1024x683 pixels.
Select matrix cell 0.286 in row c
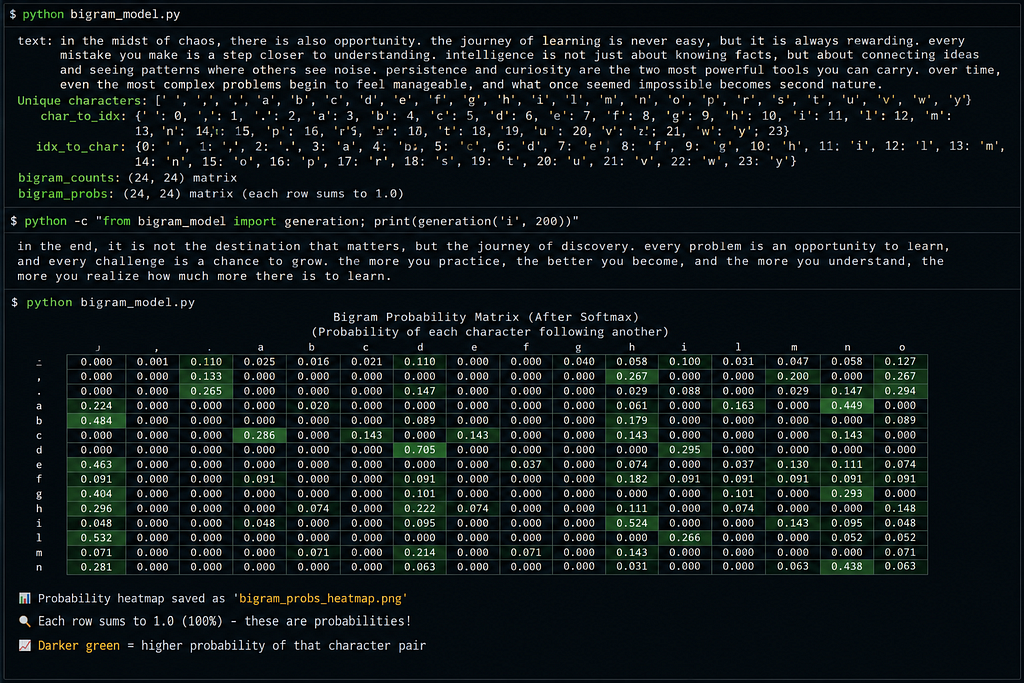(x=259, y=435)
